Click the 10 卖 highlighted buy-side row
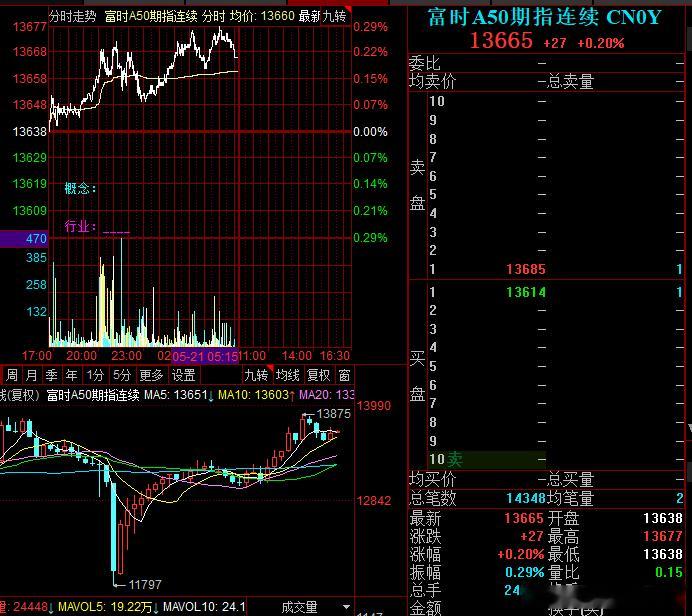This screenshot has width=692, height=616. coord(487,460)
